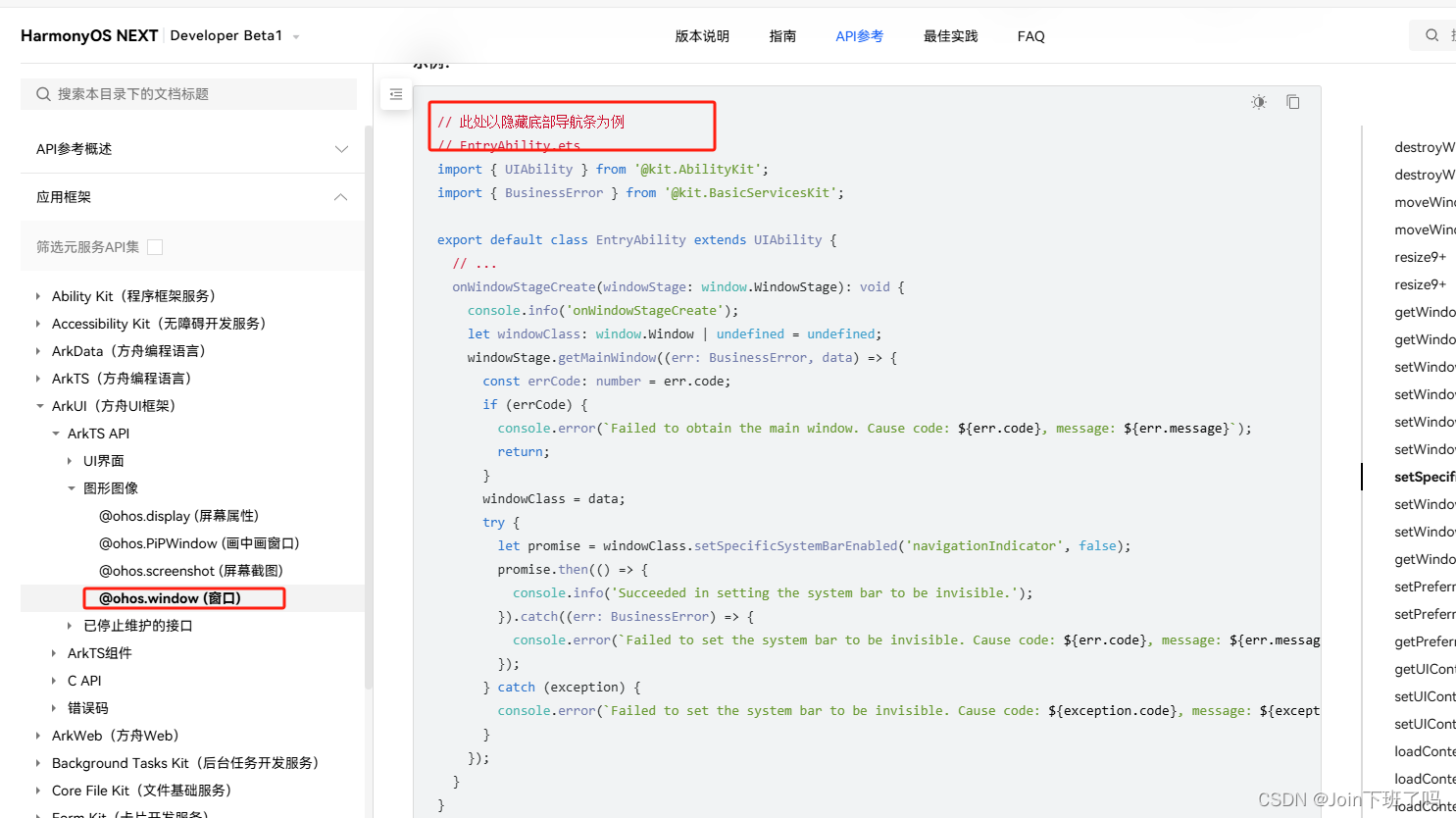Expand the Background Tasks Kit arrow

[x=38, y=763]
